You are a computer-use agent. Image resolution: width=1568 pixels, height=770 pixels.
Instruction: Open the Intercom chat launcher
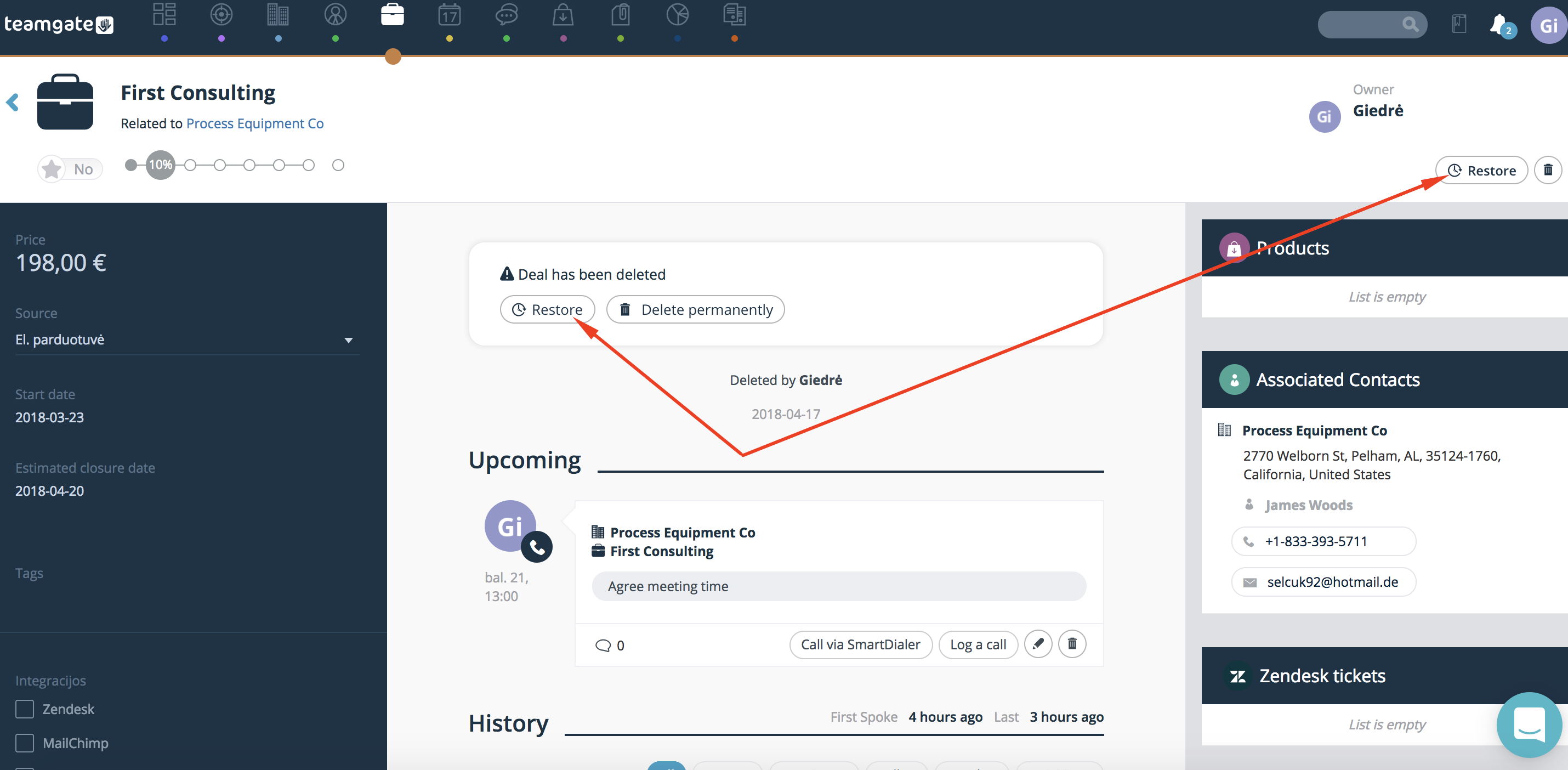point(1529,724)
